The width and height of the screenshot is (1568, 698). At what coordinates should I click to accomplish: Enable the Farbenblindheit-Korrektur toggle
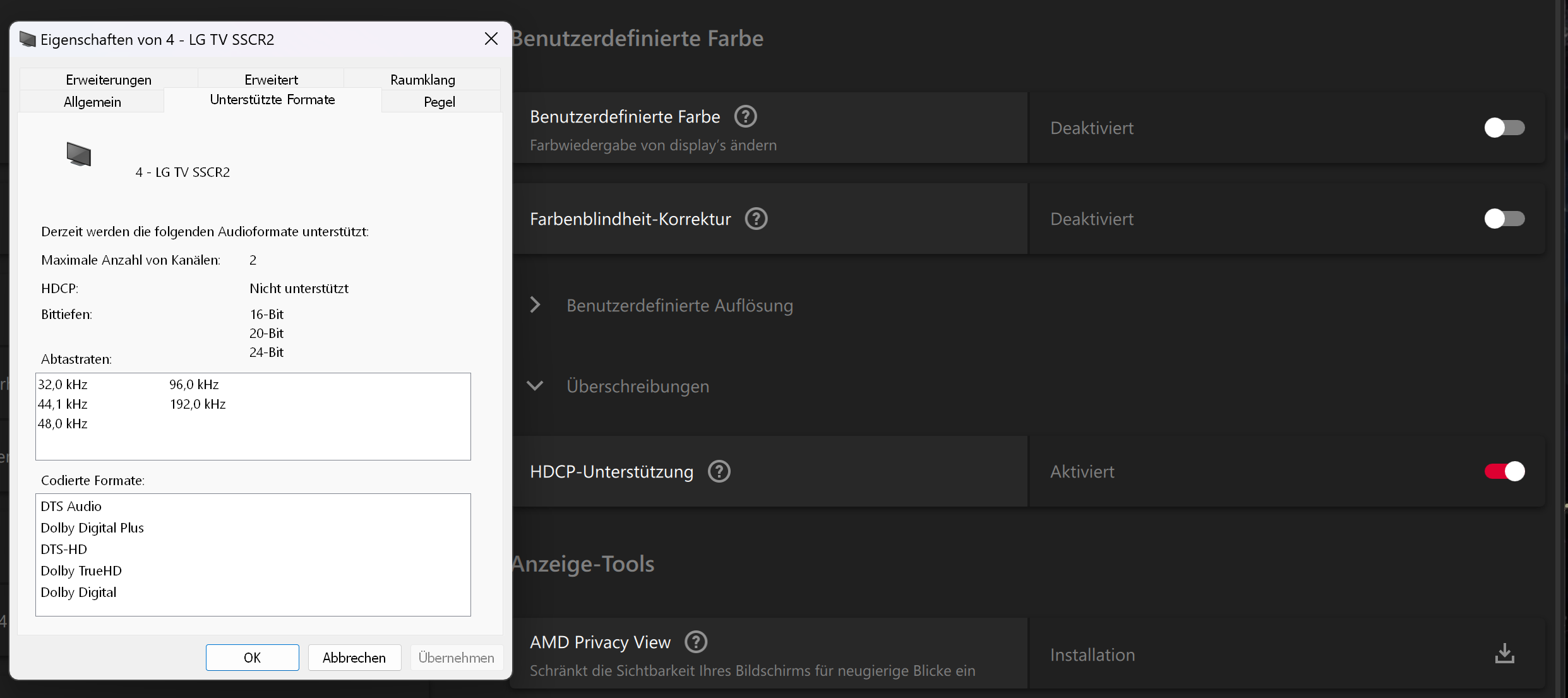pyautogui.click(x=1504, y=219)
